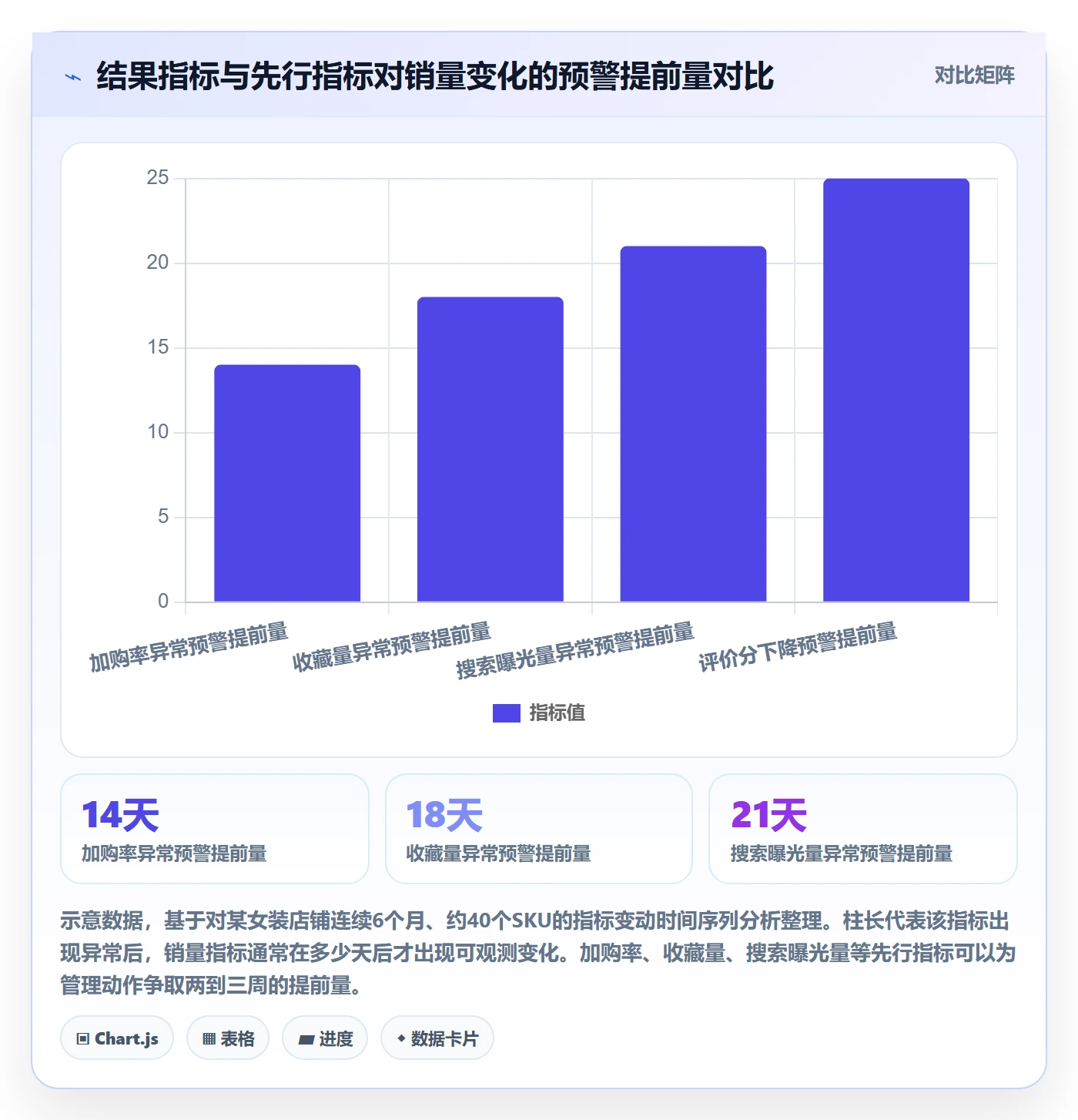
Task: Click the y-axis tick value 10
Action: coord(158,432)
